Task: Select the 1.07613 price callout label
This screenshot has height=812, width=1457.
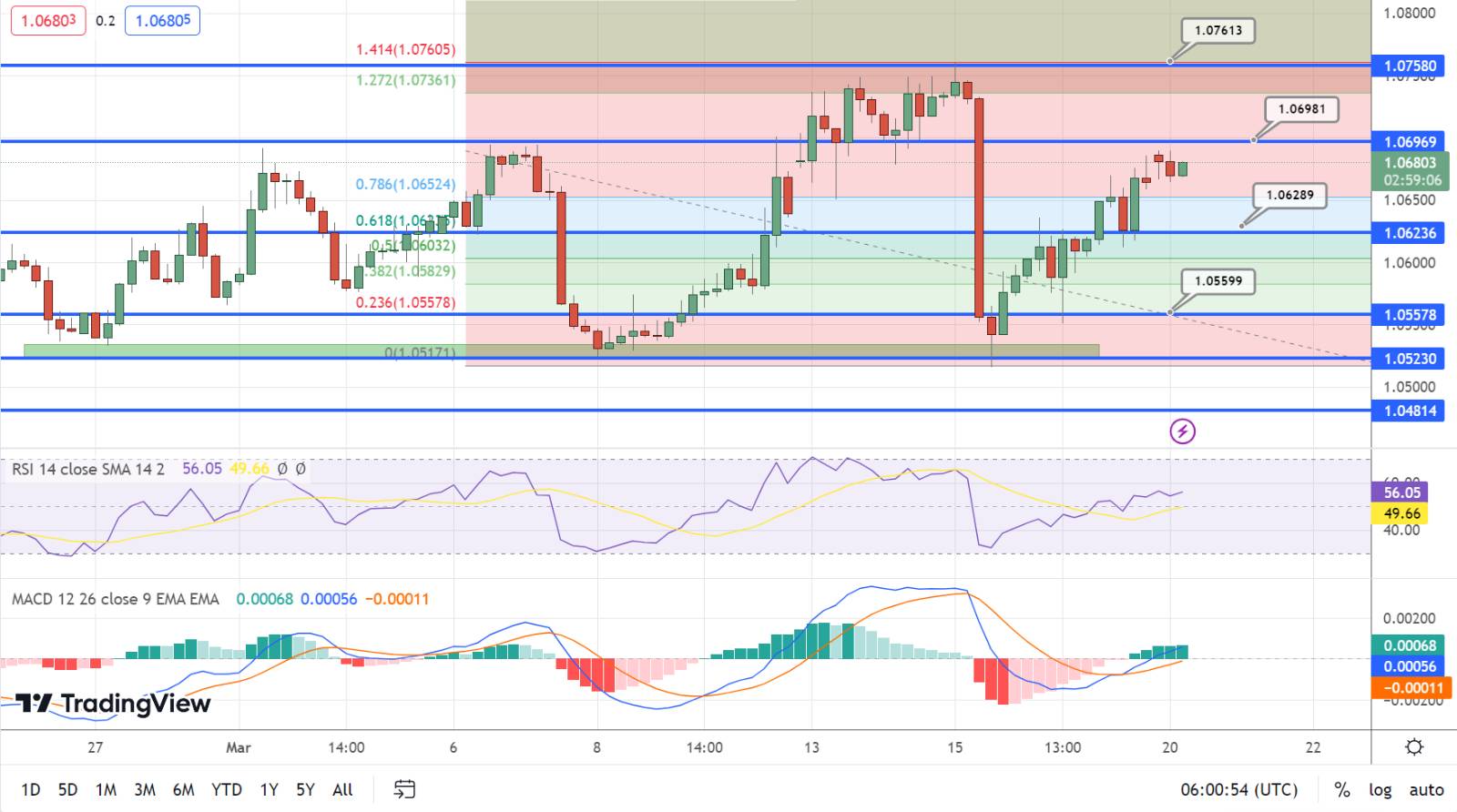Action: coord(1218,31)
